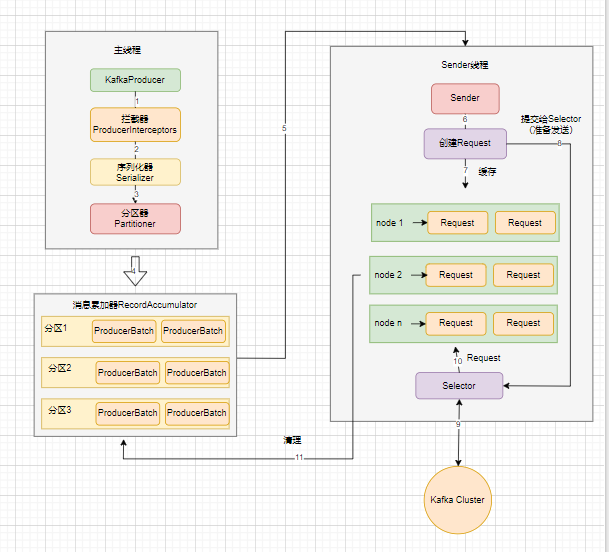Select the right Request box in node 1 row
This screenshot has height=552, width=609.
[525, 223]
